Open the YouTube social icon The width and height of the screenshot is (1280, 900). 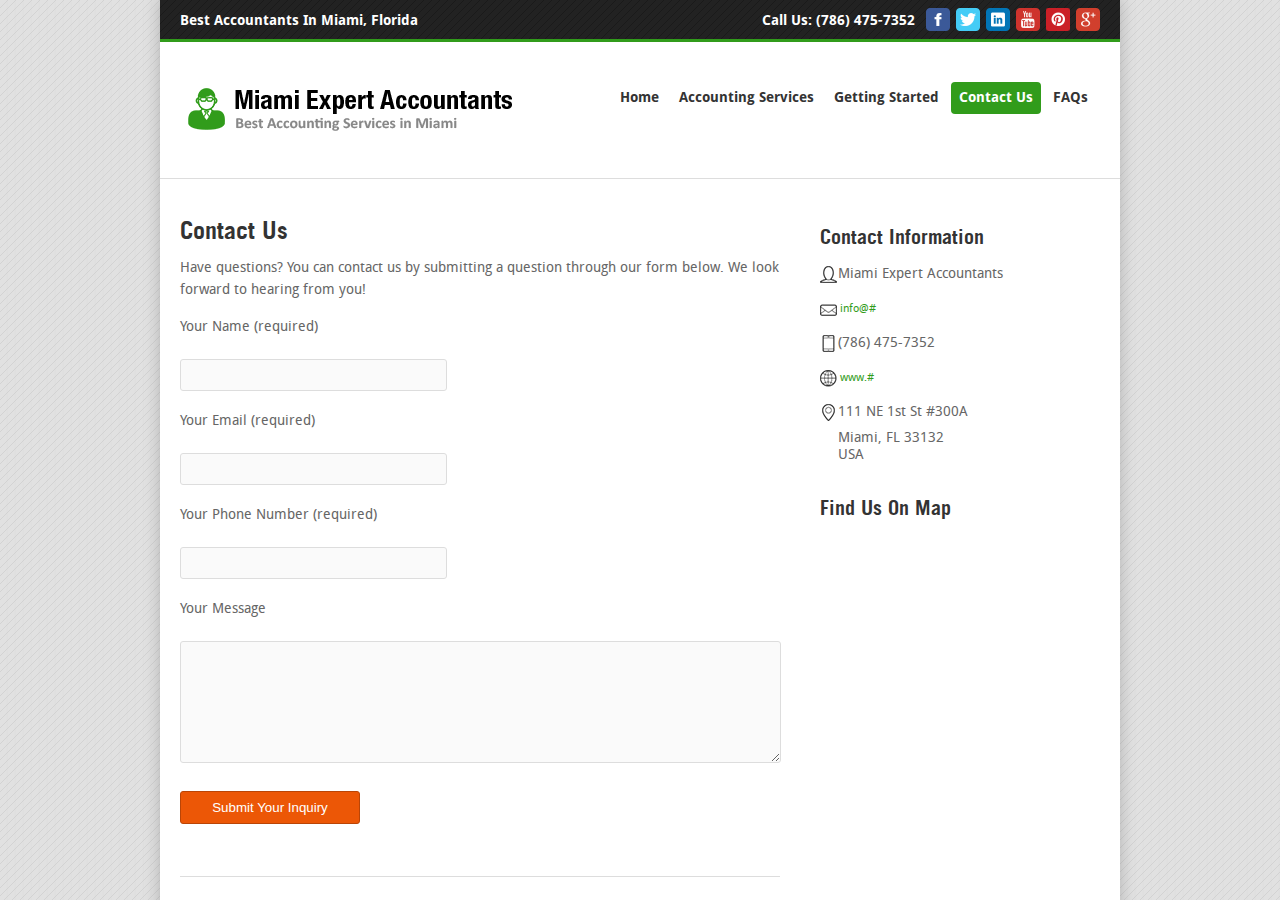[x=1028, y=20]
